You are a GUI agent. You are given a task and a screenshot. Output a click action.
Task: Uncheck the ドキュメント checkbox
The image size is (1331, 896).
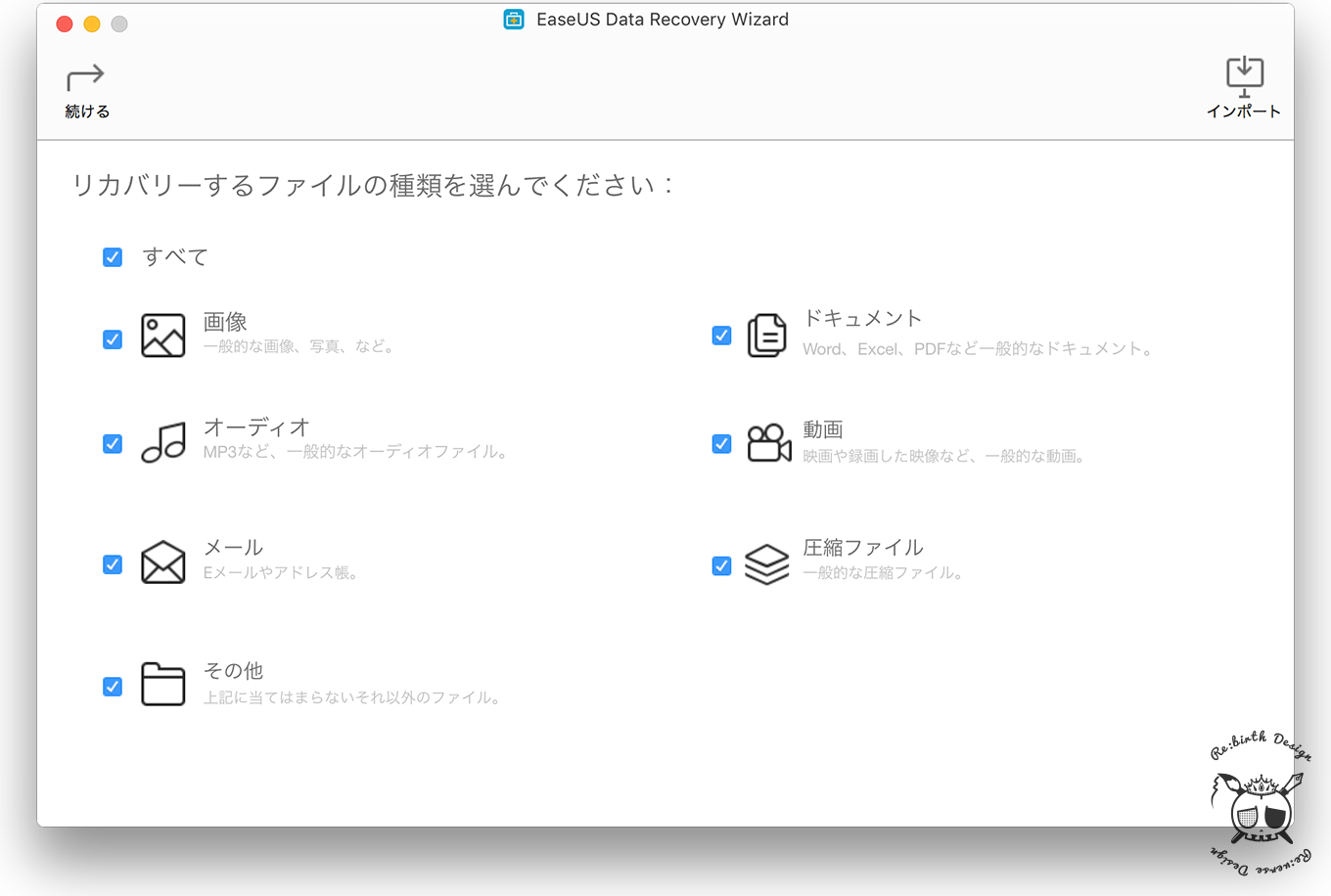click(721, 336)
